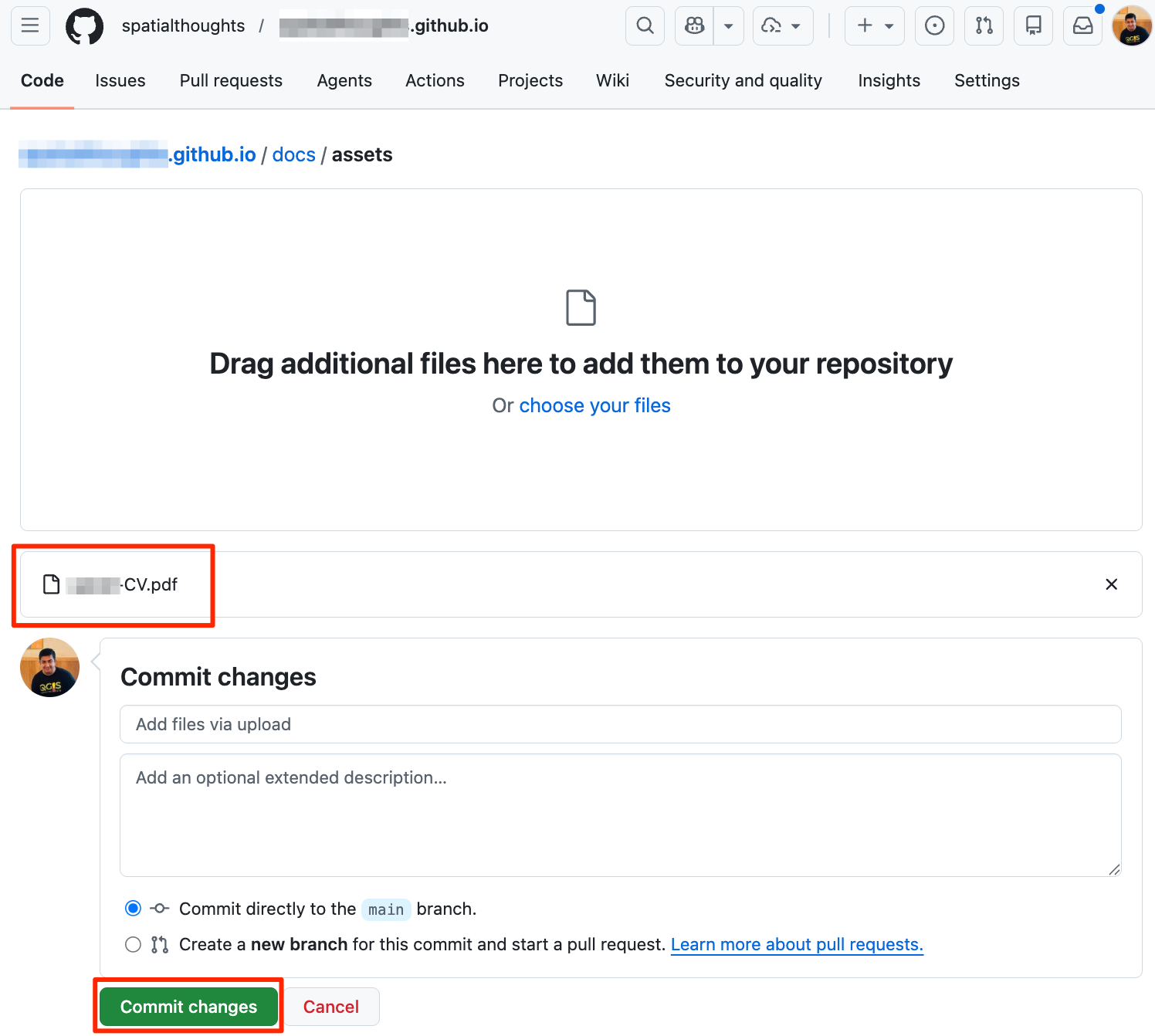Click the GitHub Octocat logo
The image size is (1155, 1036).
(x=84, y=26)
